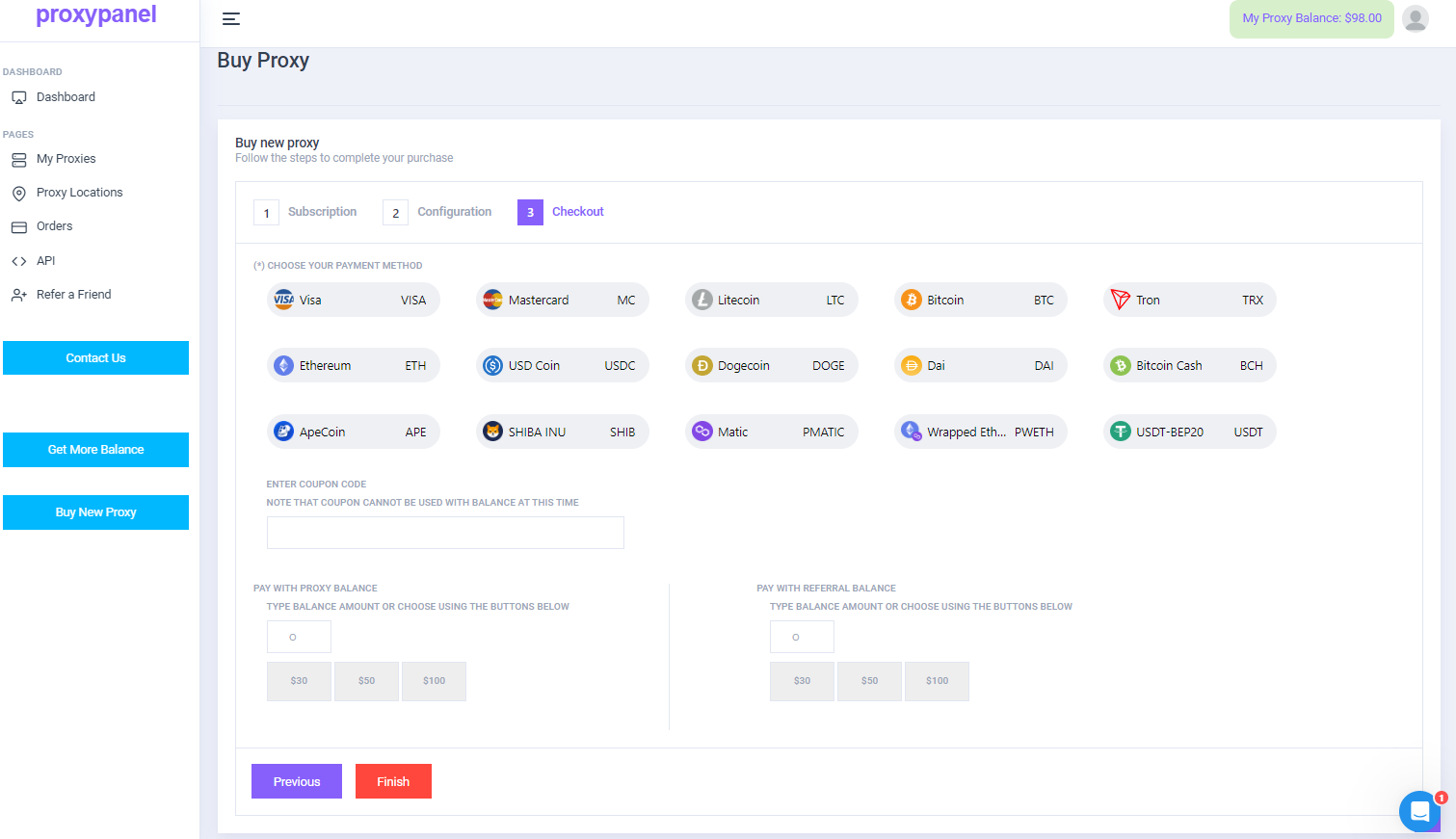Click the Previous button
This screenshot has height=839, width=1456.
coord(296,781)
